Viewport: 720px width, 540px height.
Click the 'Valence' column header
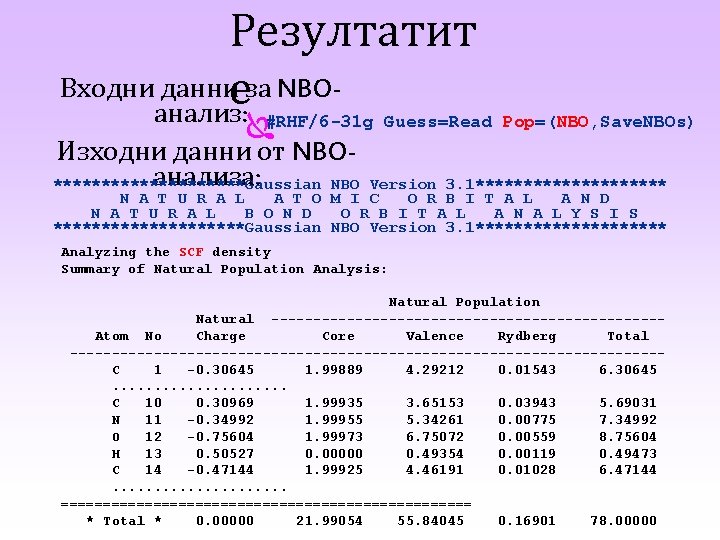[434, 336]
